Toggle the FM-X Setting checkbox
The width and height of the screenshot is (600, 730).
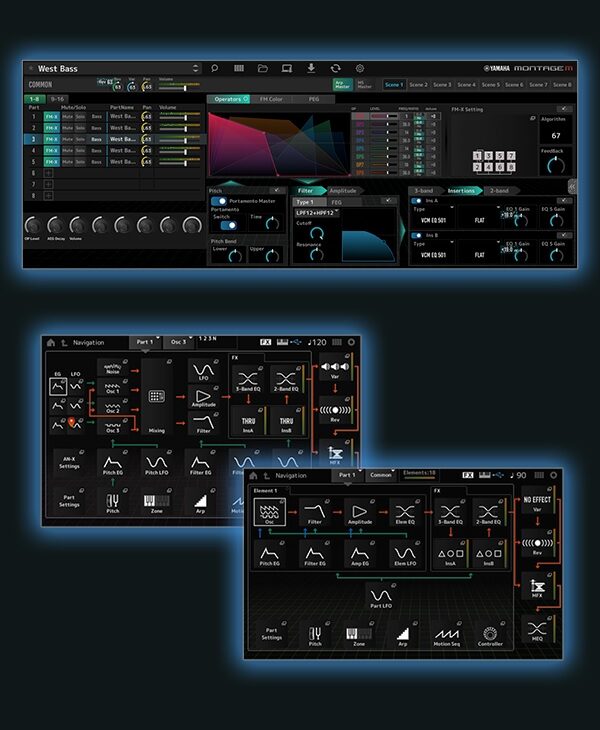[564, 109]
